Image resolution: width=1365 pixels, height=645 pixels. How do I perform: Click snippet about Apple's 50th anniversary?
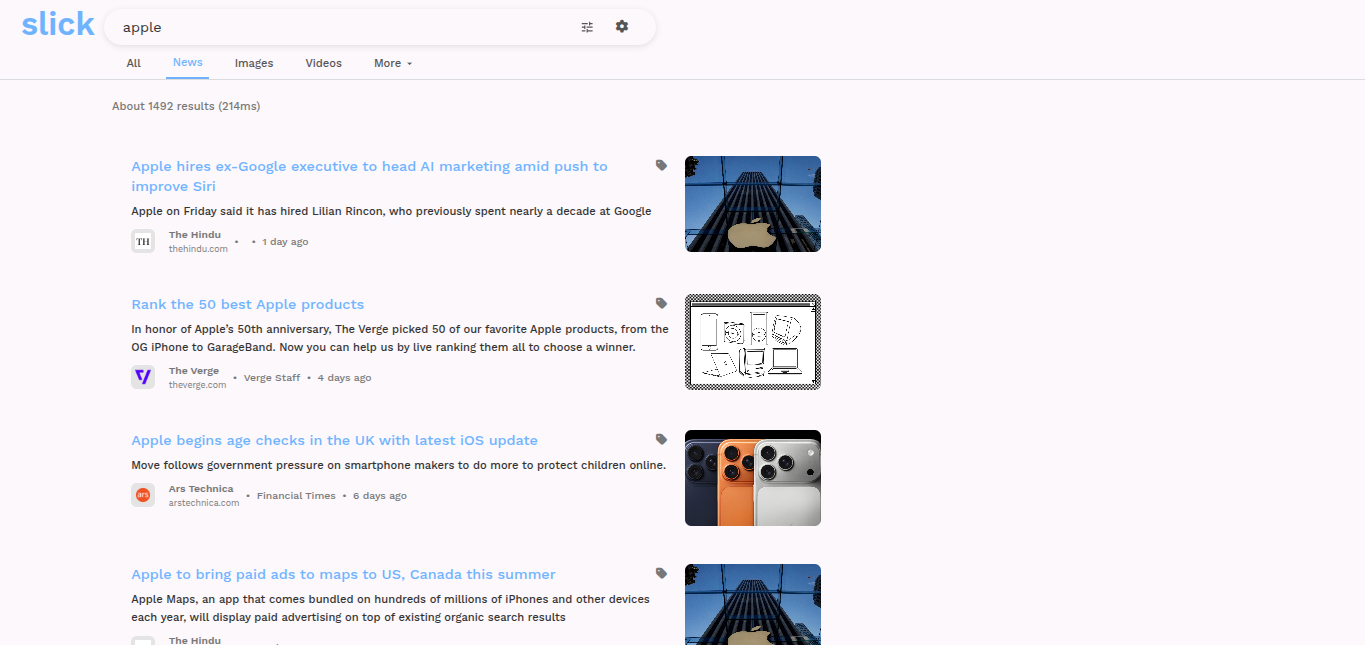400,338
